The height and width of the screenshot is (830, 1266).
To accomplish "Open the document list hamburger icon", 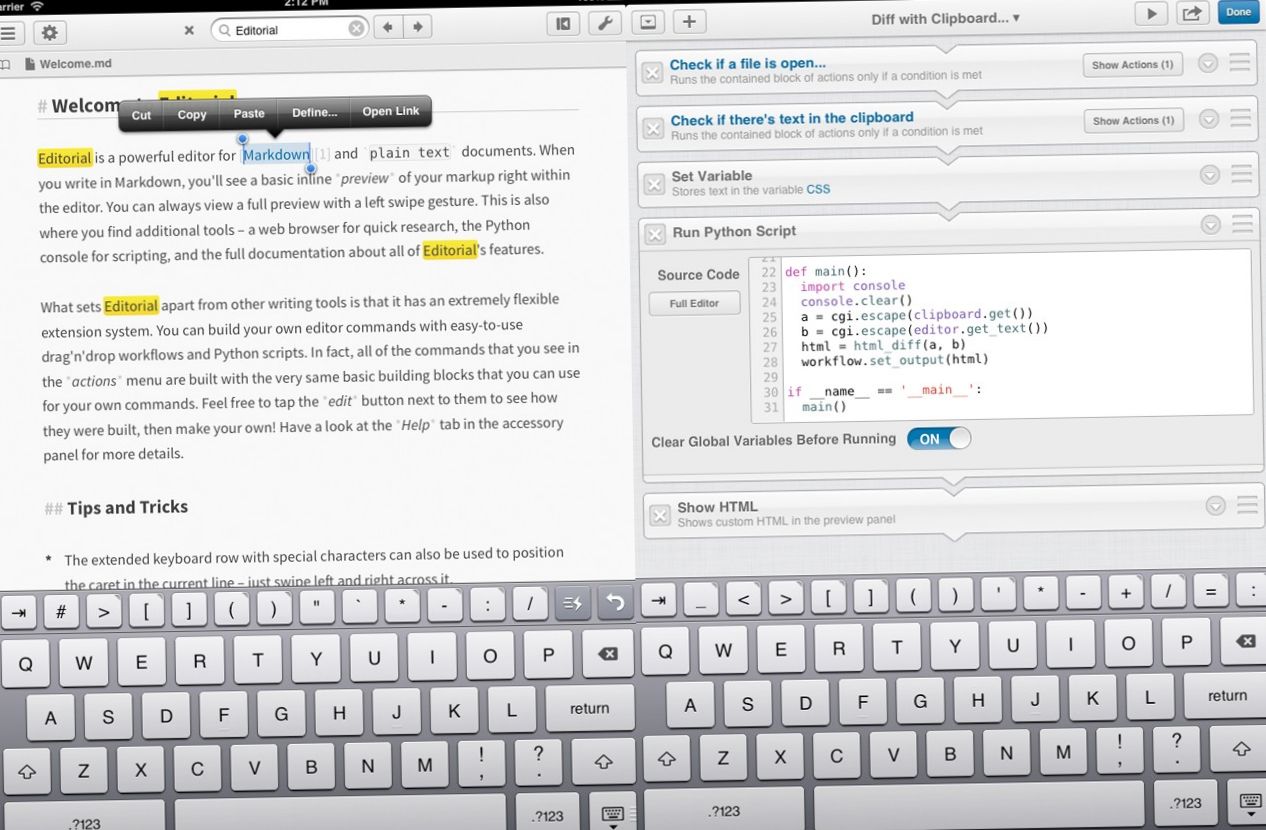I will (x=8, y=32).
